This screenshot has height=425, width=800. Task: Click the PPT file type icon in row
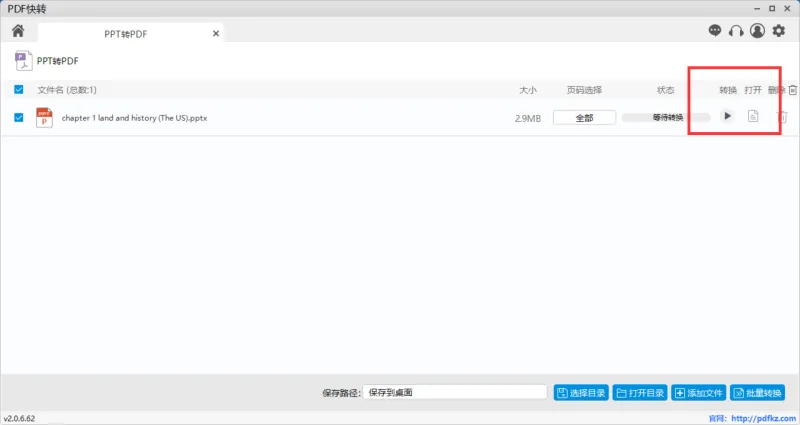[x=44, y=117]
